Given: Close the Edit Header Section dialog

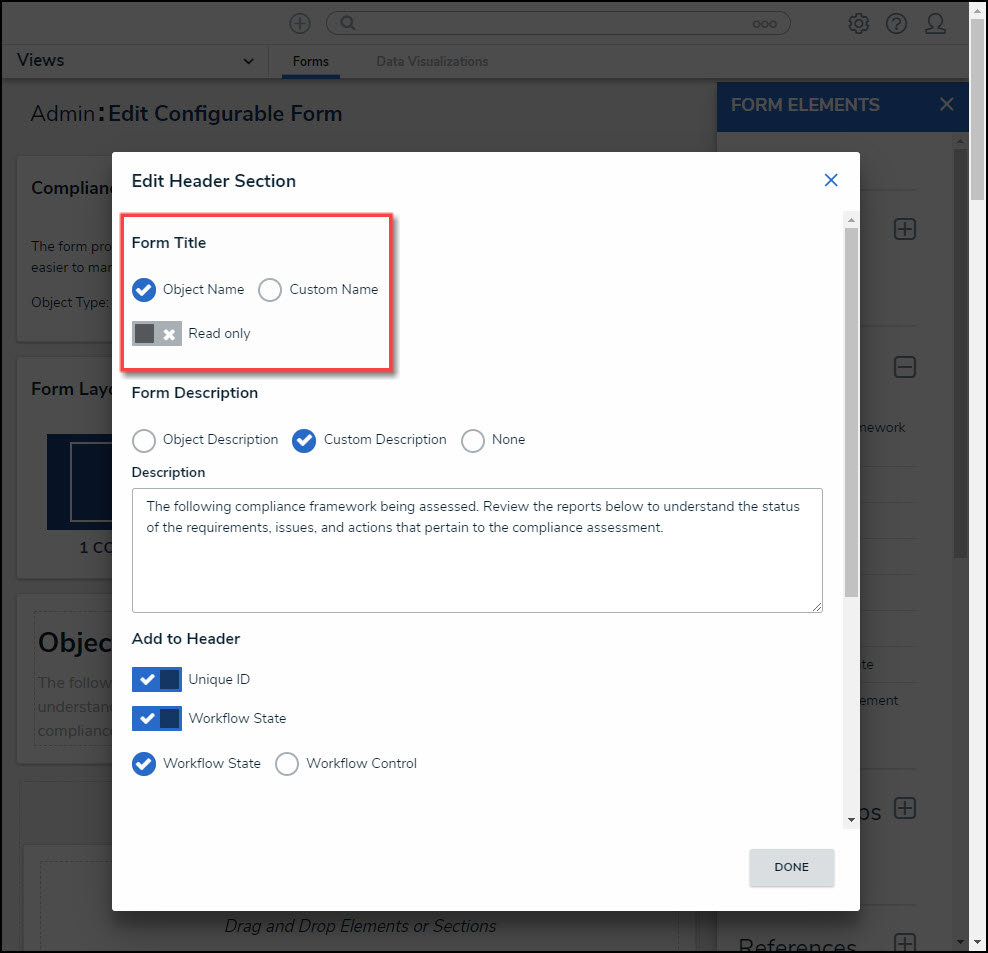Looking at the screenshot, I should tap(830, 180).
